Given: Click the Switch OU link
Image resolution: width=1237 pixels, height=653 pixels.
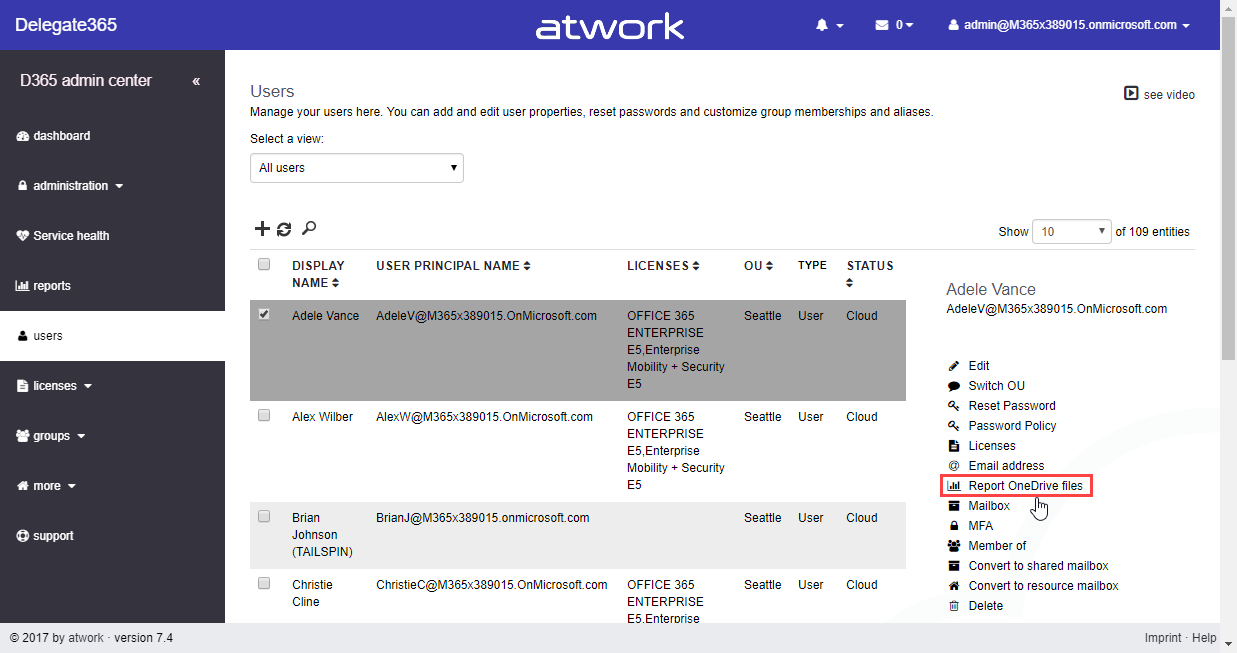Looking at the screenshot, I should (996, 386).
